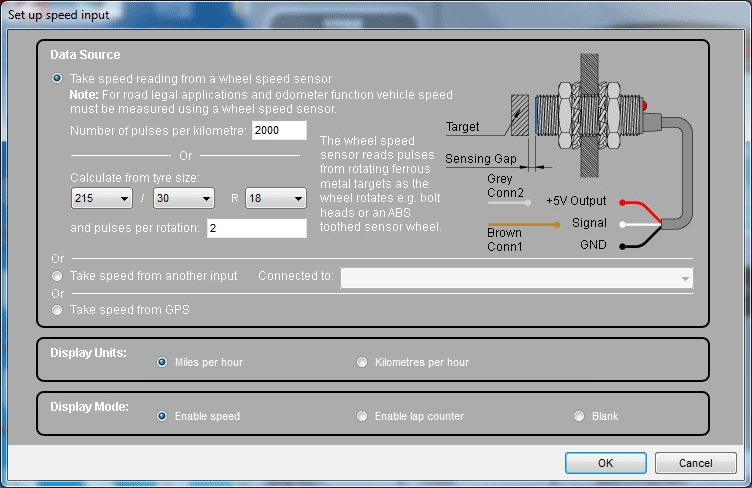Screen dimensions: 752x488
Task: Set display units to Miles per hour
Action: pyautogui.click(x=162, y=362)
